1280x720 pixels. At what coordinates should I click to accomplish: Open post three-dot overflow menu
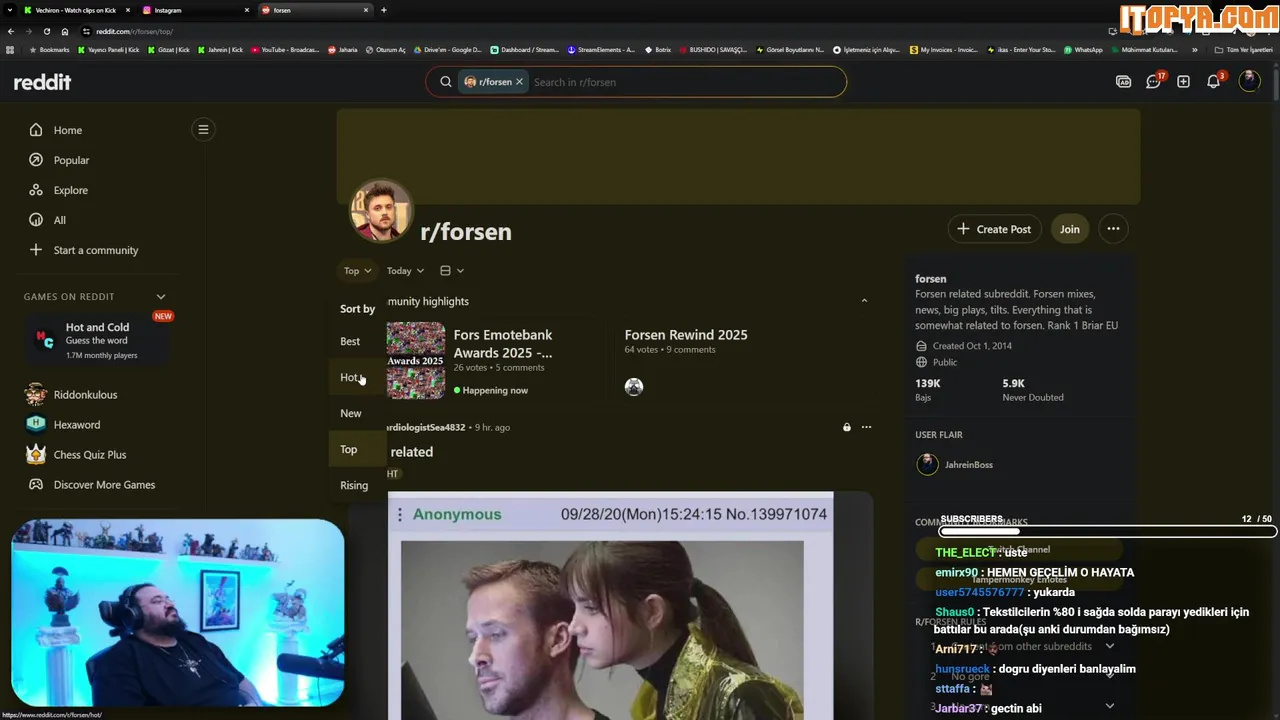tap(866, 427)
